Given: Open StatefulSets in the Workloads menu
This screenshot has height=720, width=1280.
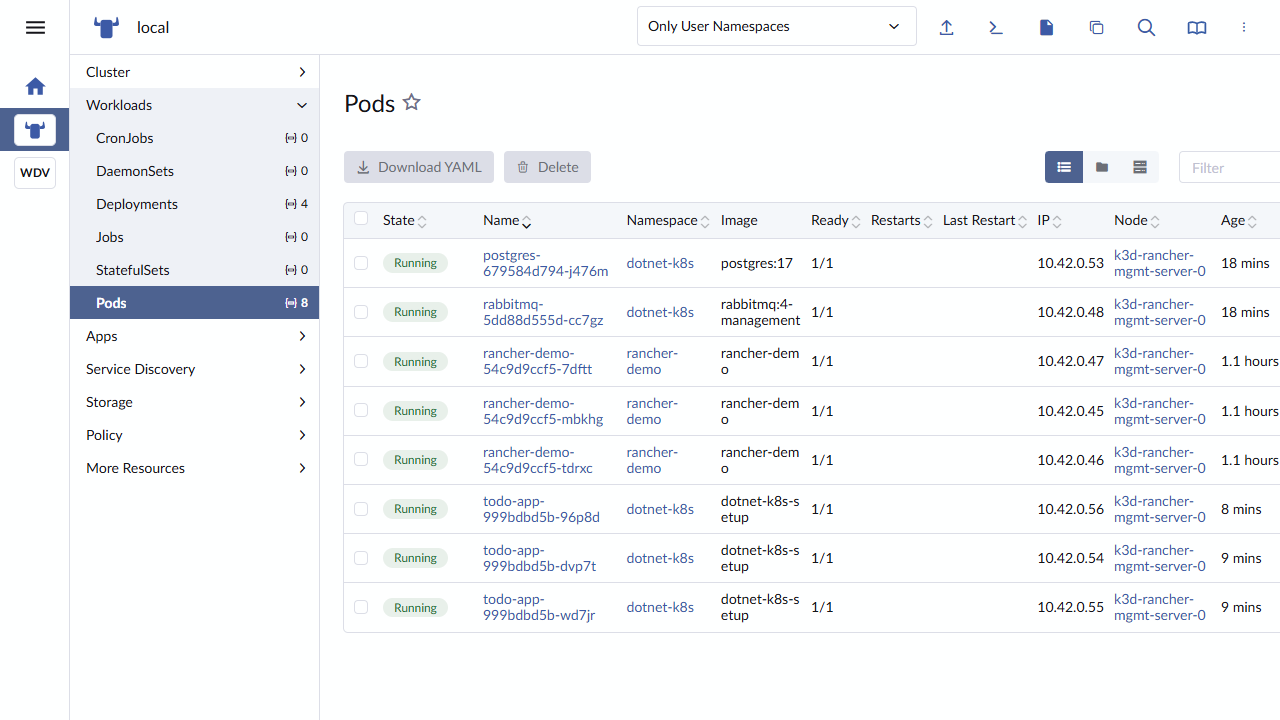Looking at the screenshot, I should (194, 270).
